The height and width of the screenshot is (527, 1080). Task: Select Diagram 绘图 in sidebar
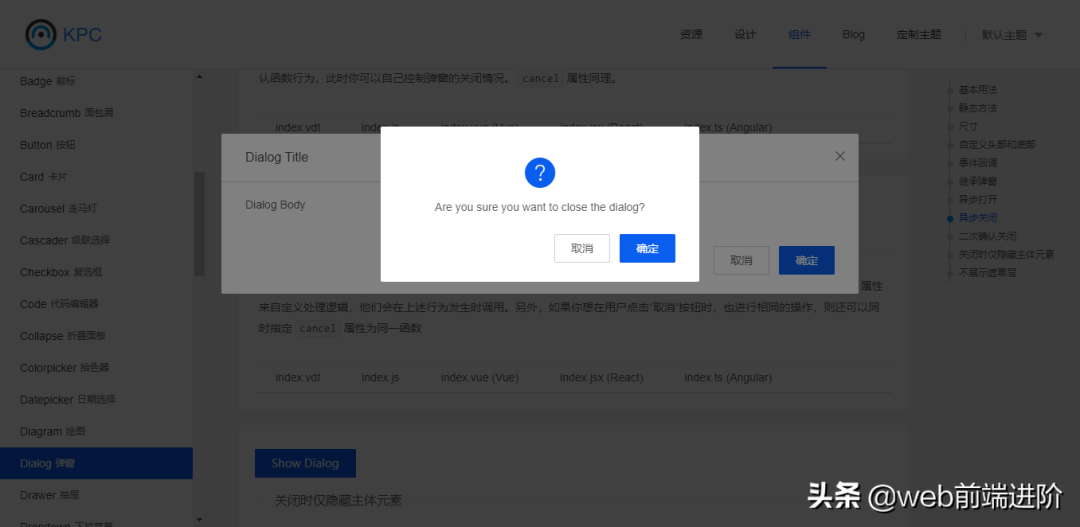coord(96,432)
